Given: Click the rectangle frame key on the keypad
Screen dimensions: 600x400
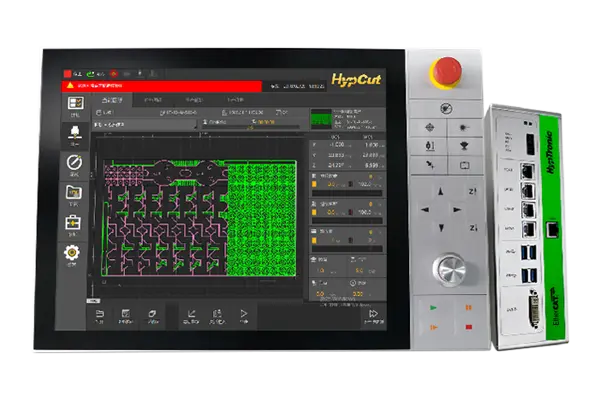Looking at the screenshot, I should tap(465, 165).
